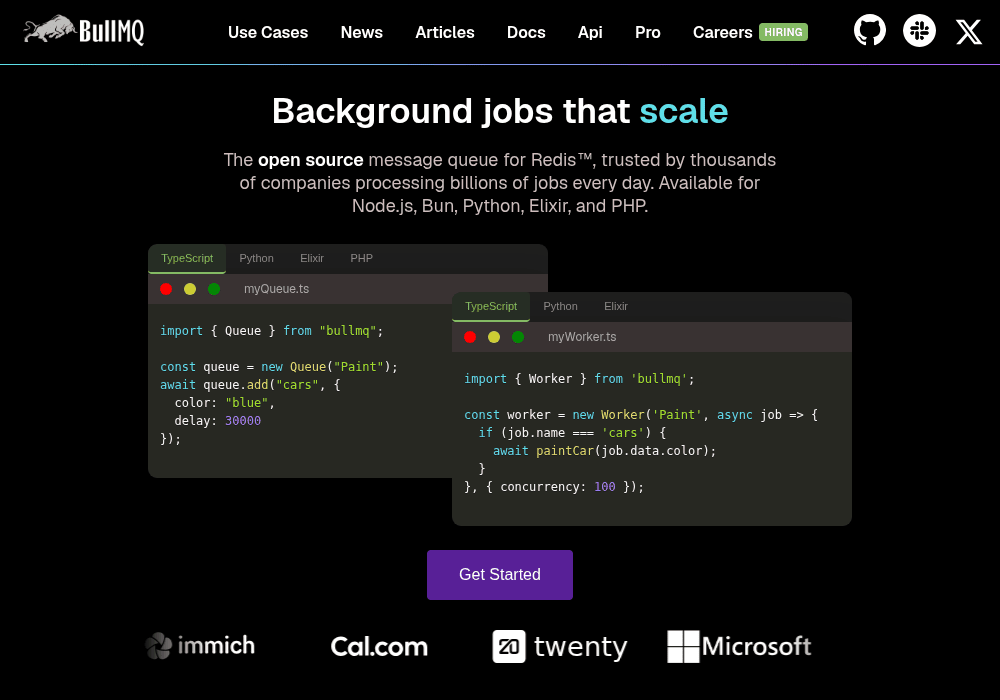Open the Slack community icon
The image size is (1000, 700).
click(919, 31)
